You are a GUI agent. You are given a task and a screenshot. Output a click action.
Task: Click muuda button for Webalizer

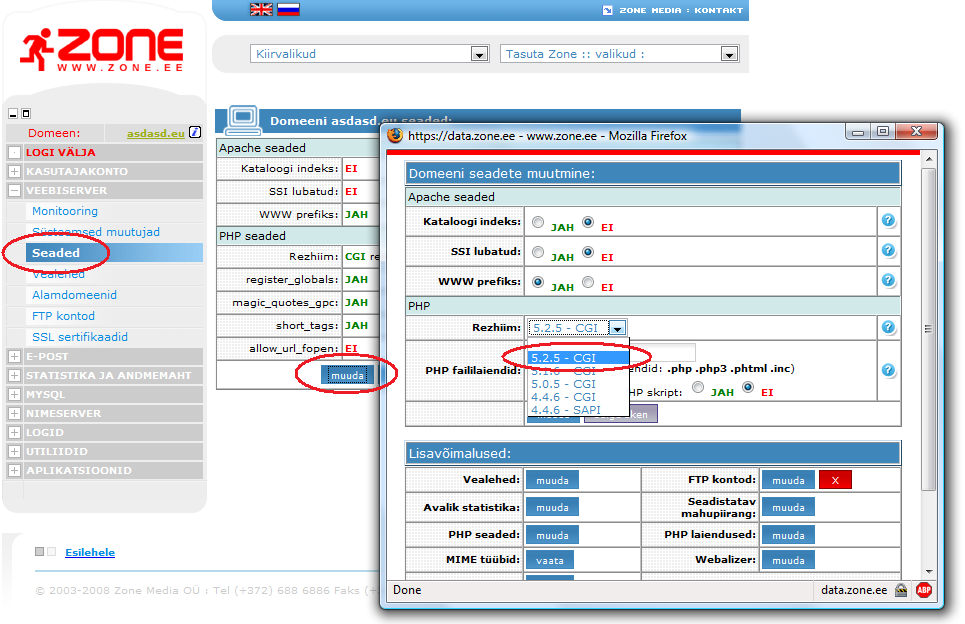788,561
